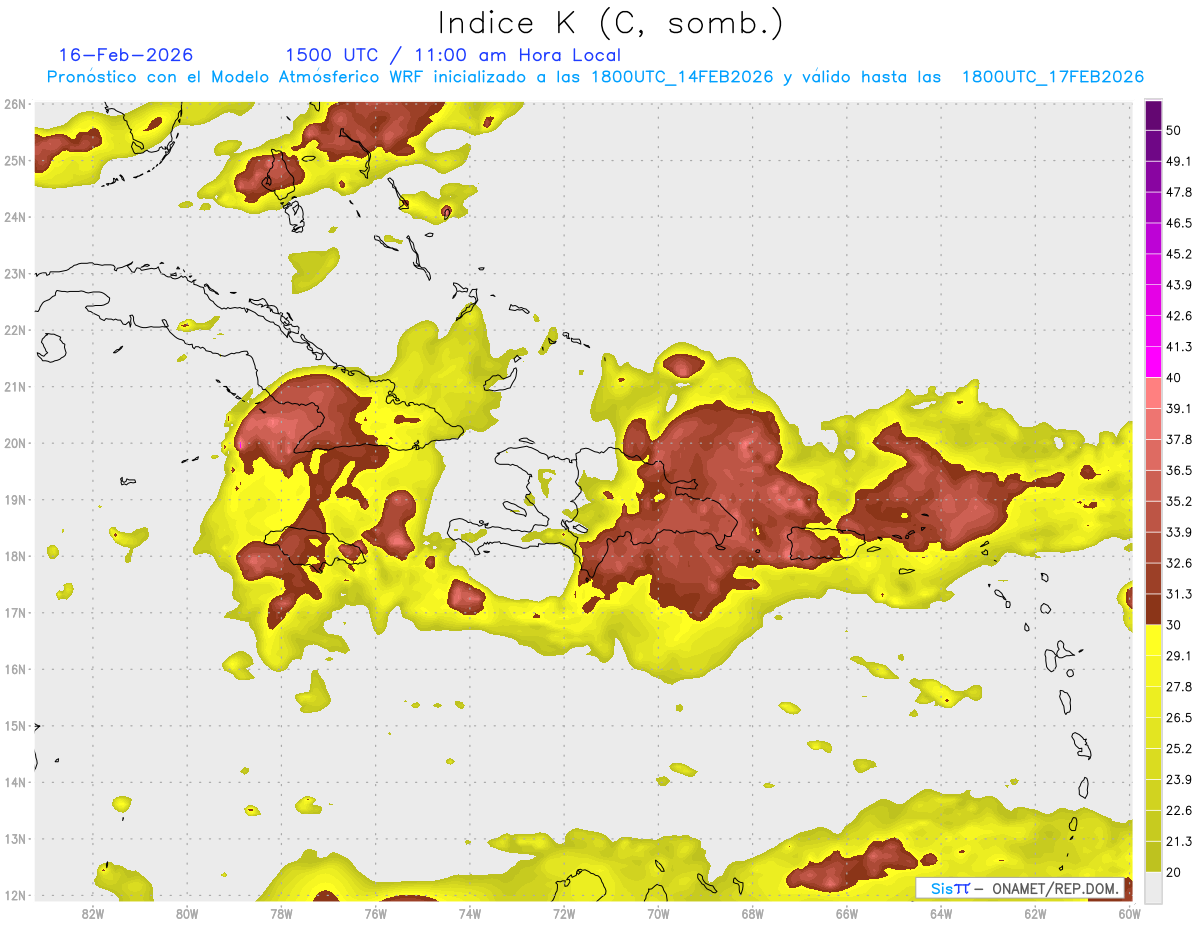Click the latitude label "20N"

[x=15, y=443]
